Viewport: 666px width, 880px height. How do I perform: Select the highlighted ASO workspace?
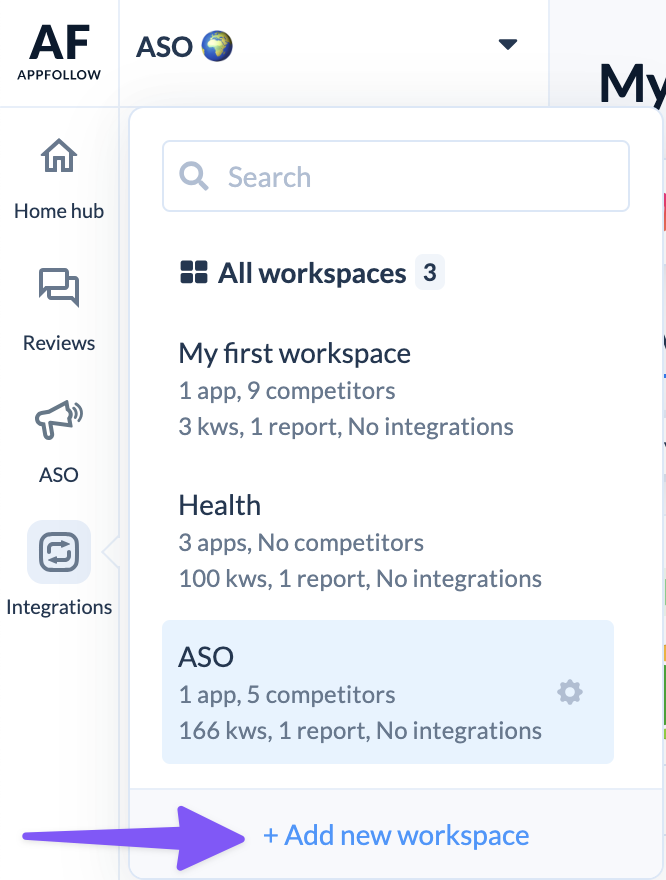click(388, 692)
